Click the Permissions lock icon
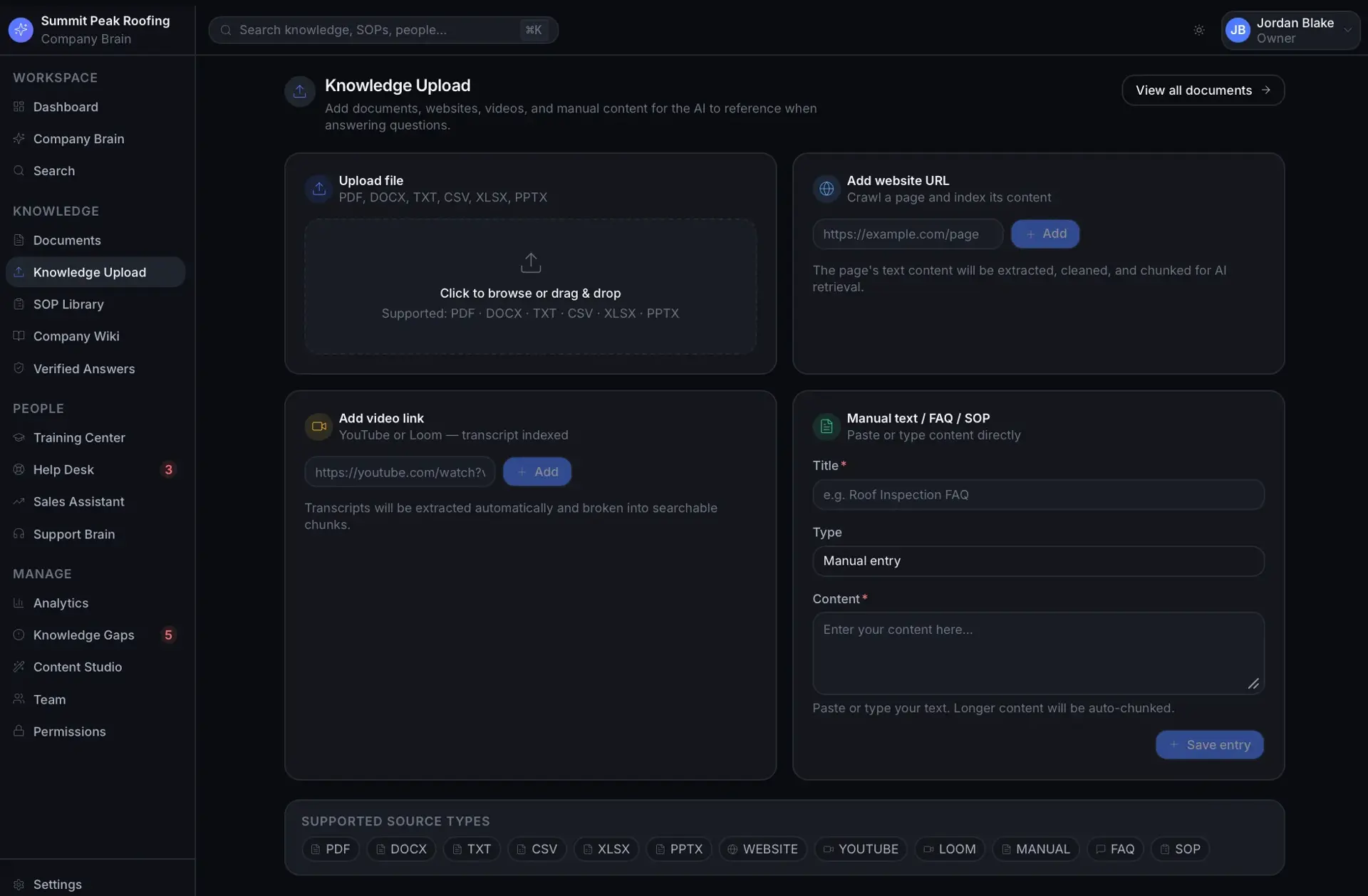1368x896 pixels. pos(19,731)
